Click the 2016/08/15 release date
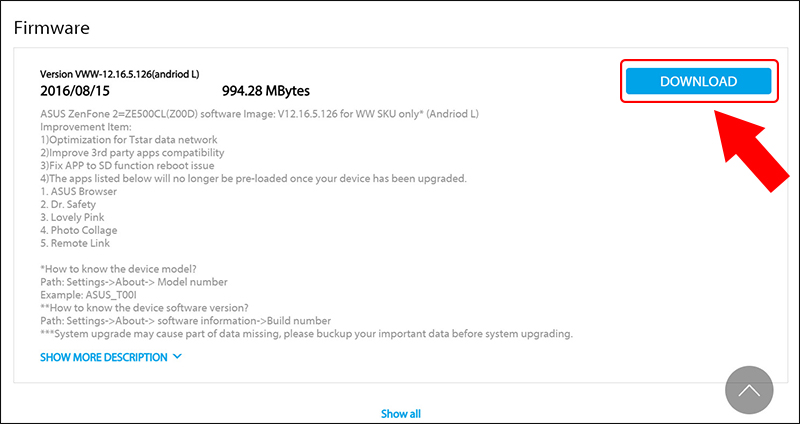The image size is (800, 424). tap(74, 91)
